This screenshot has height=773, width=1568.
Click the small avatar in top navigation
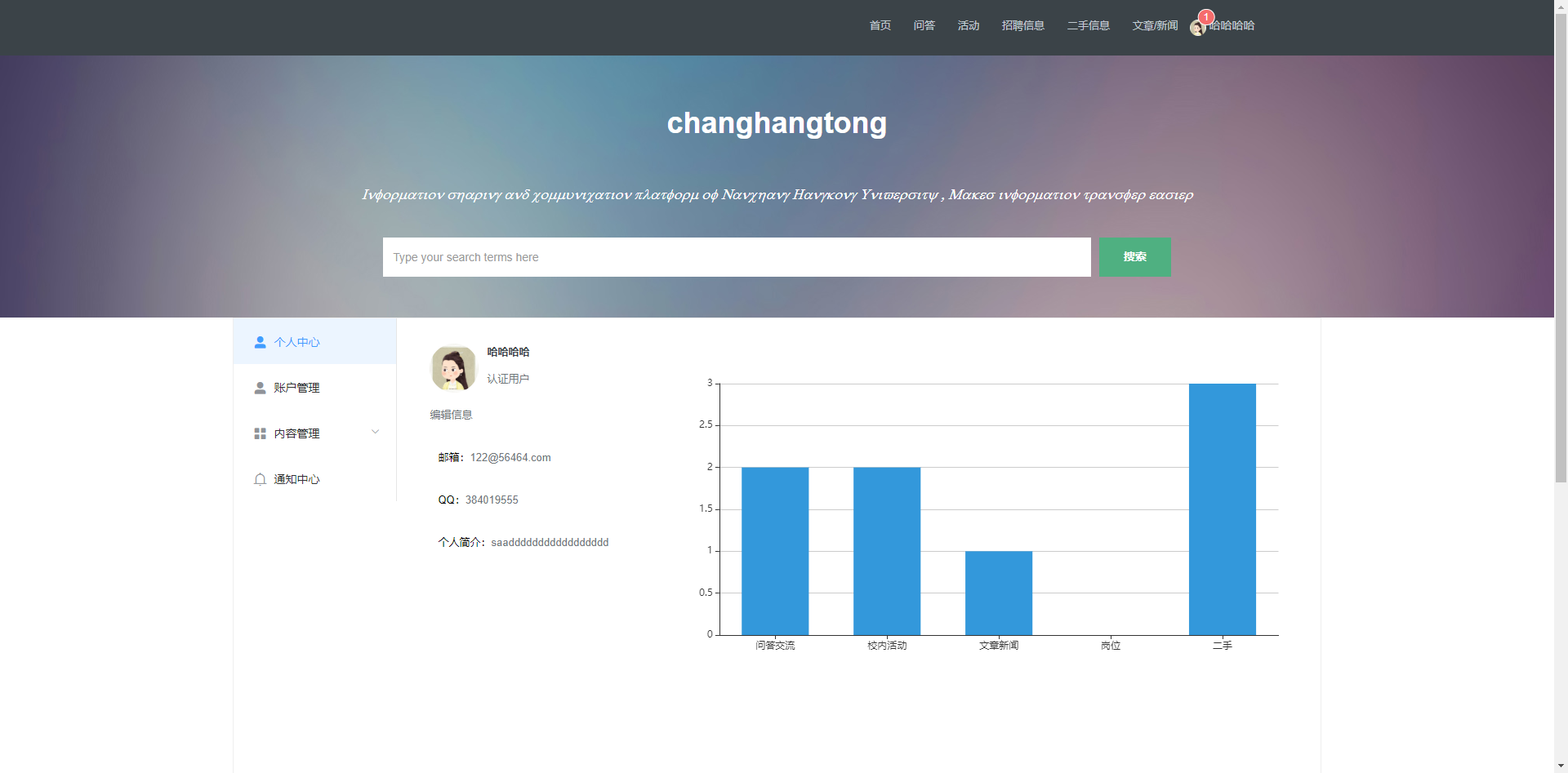(1197, 29)
